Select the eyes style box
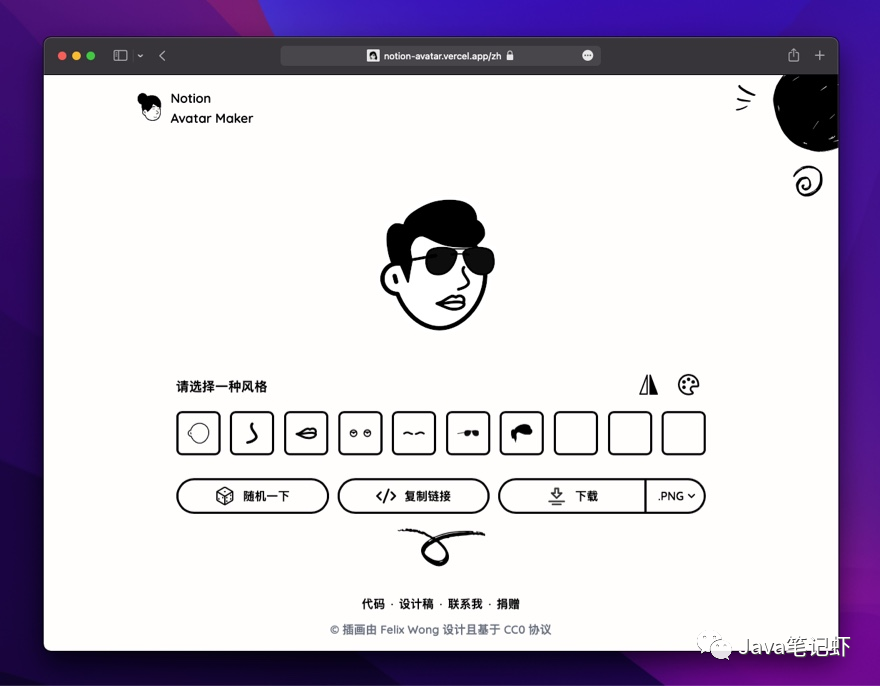Screen dimensions: 880x686 coord(360,433)
